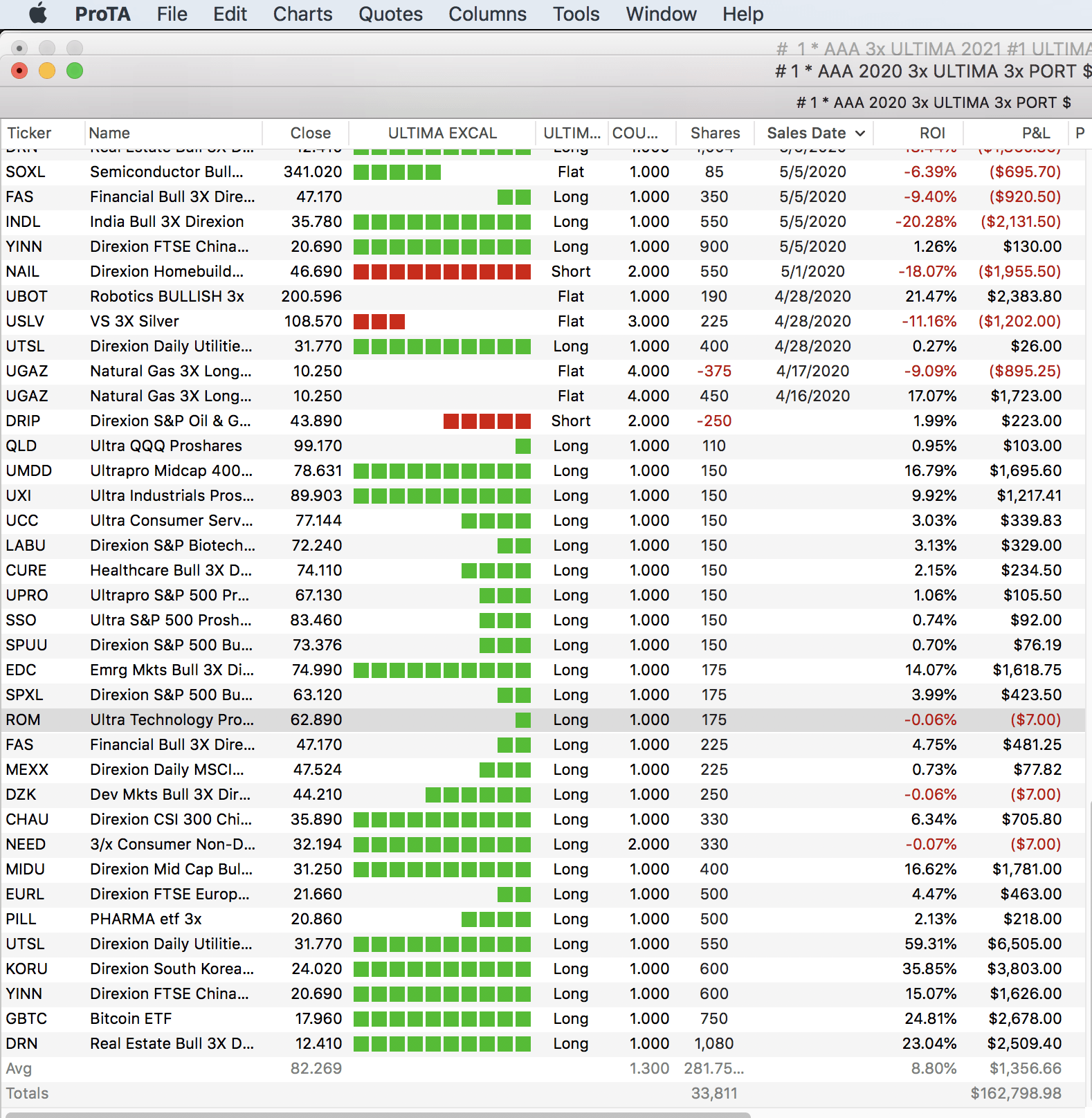The height and width of the screenshot is (1118, 1092).
Task: Click the P&L column header
Action: coord(1035,134)
